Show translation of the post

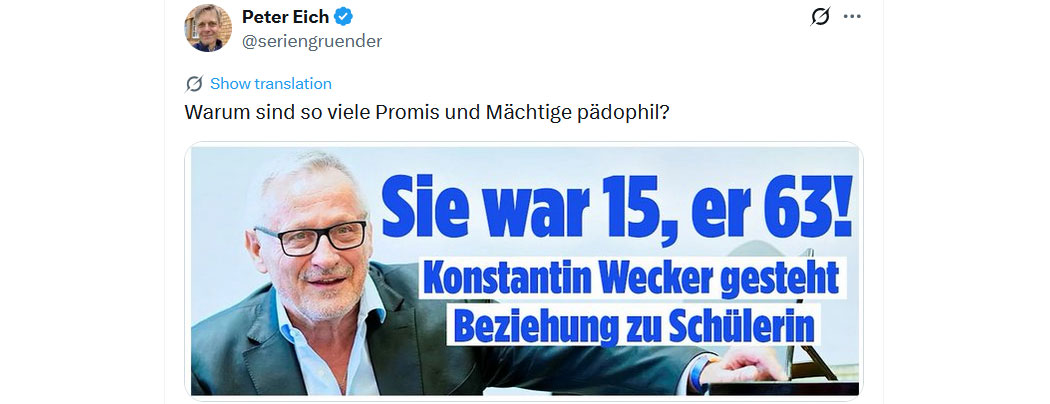pos(271,84)
